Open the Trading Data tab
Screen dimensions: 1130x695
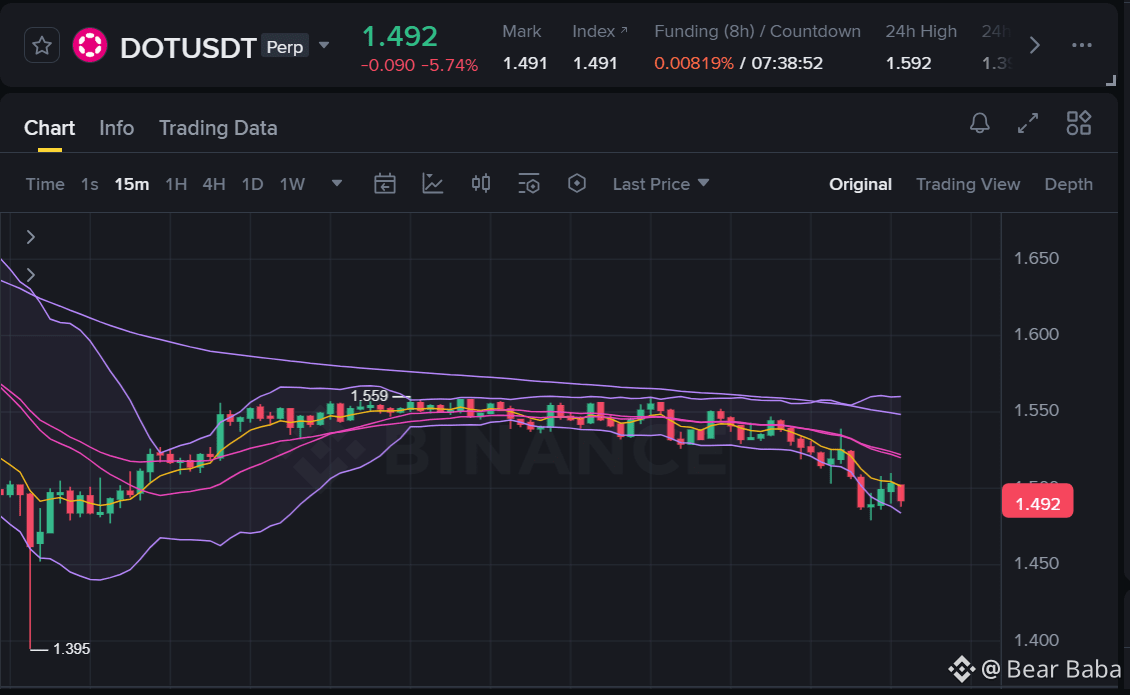pos(218,128)
